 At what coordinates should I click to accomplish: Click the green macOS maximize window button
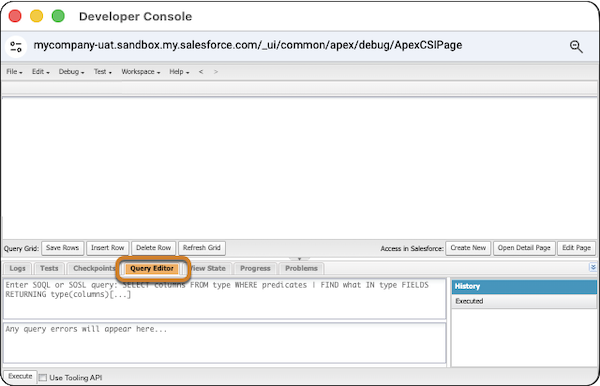click(x=58, y=16)
